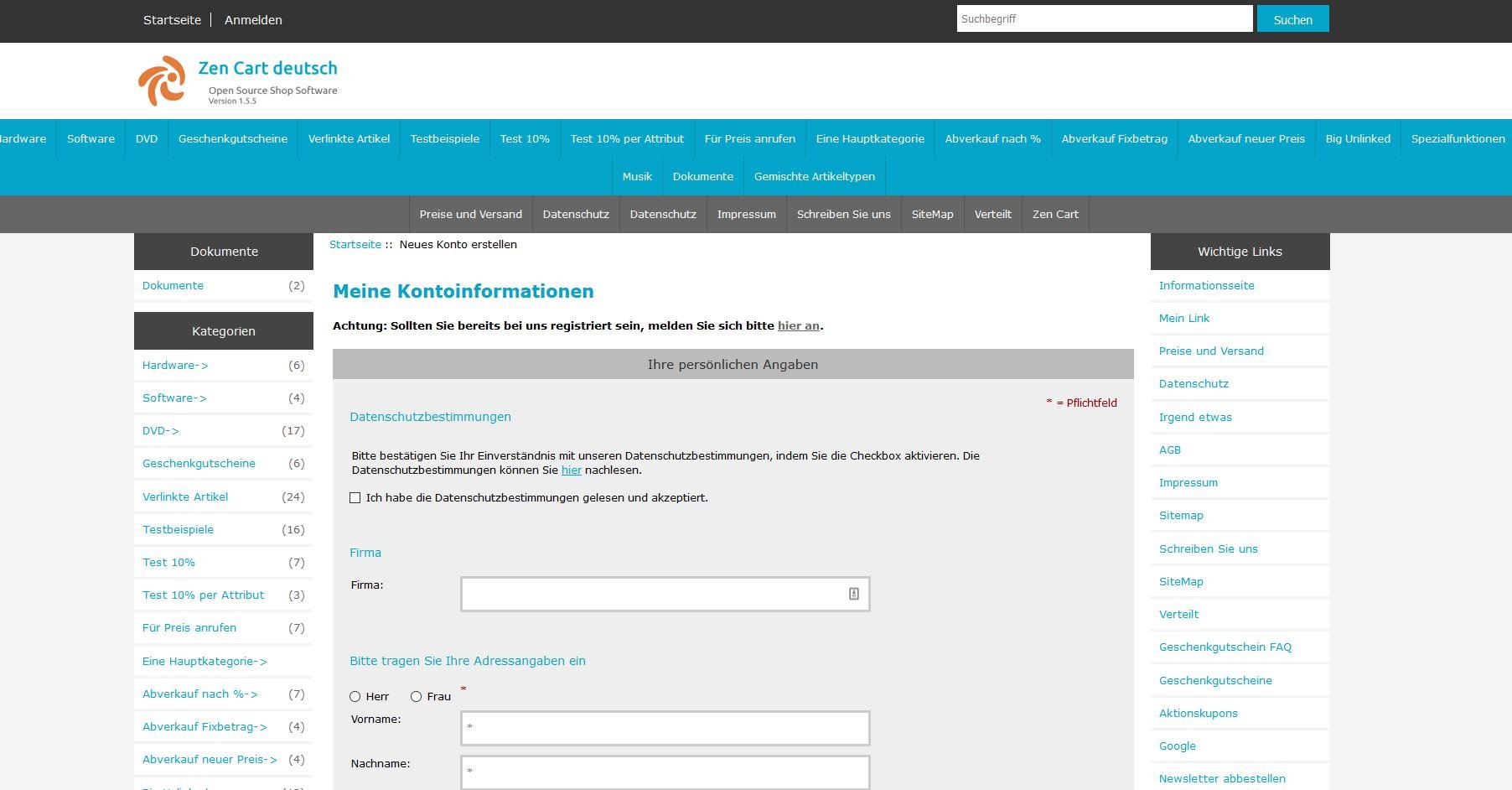Open the Musik menu item
1512x790 pixels.
(x=637, y=176)
